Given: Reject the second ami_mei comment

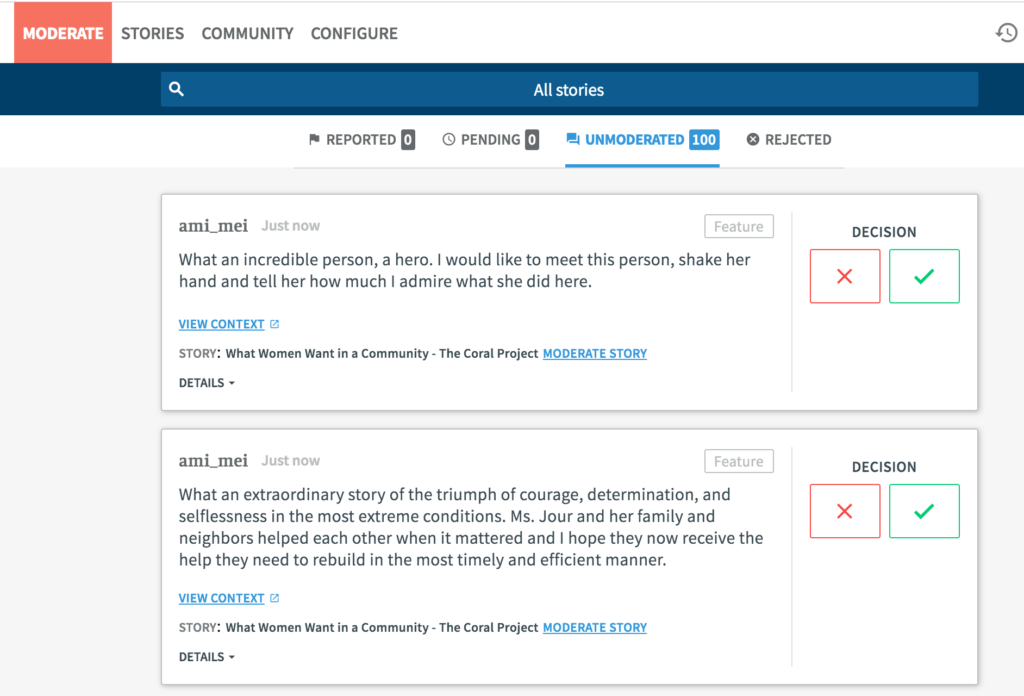Looking at the screenshot, I should pyautogui.click(x=845, y=511).
